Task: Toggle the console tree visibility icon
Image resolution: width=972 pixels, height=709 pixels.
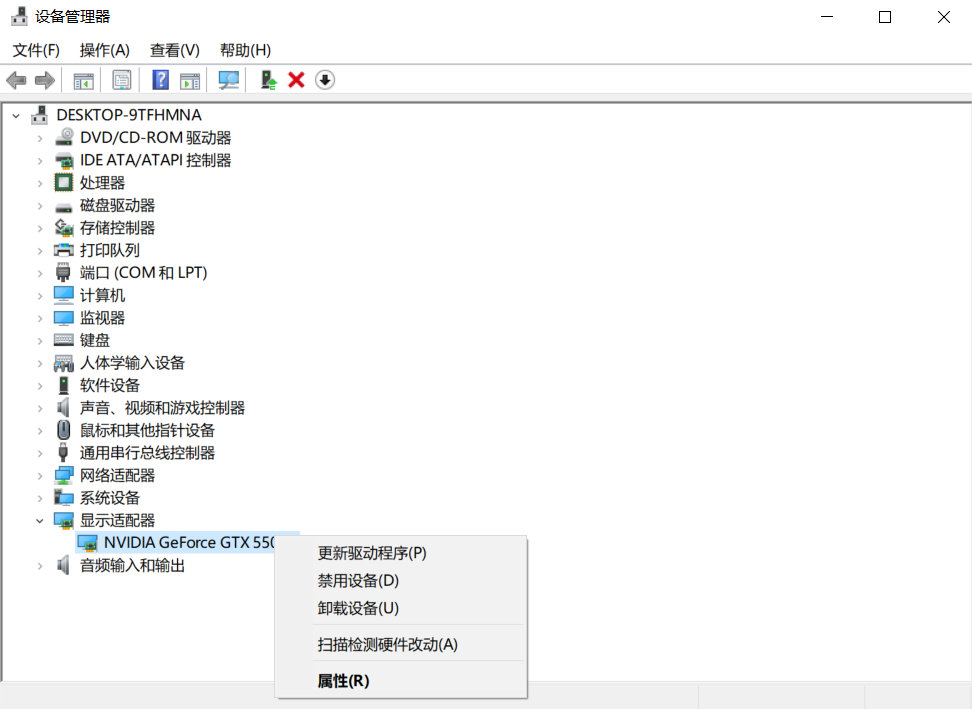Action: 84,79
